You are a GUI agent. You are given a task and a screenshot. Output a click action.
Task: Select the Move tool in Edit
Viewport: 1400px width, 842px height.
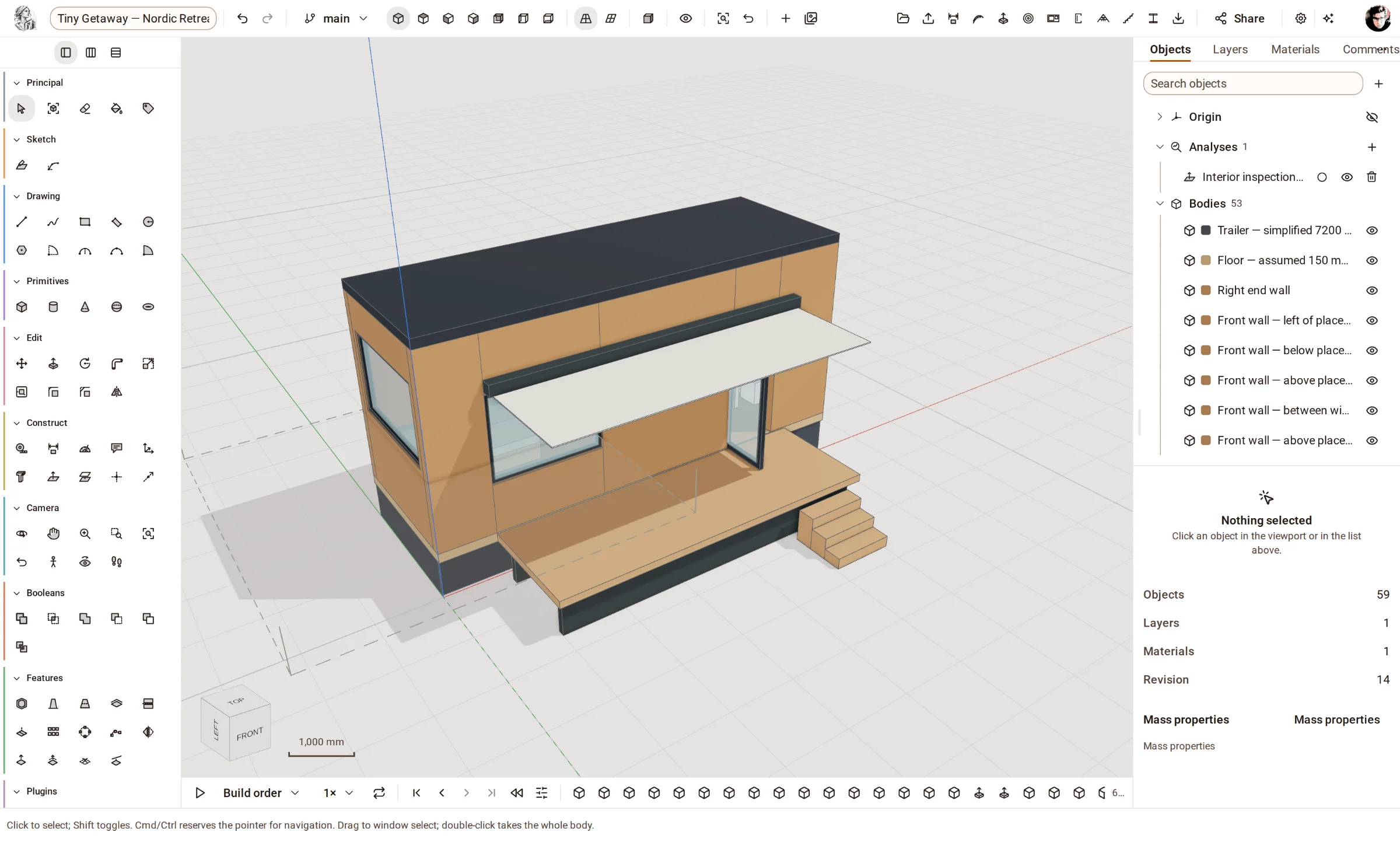(x=22, y=364)
